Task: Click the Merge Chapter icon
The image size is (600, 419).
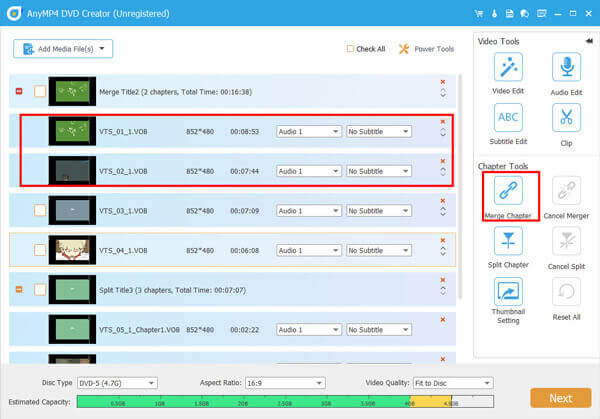Action: (508, 190)
